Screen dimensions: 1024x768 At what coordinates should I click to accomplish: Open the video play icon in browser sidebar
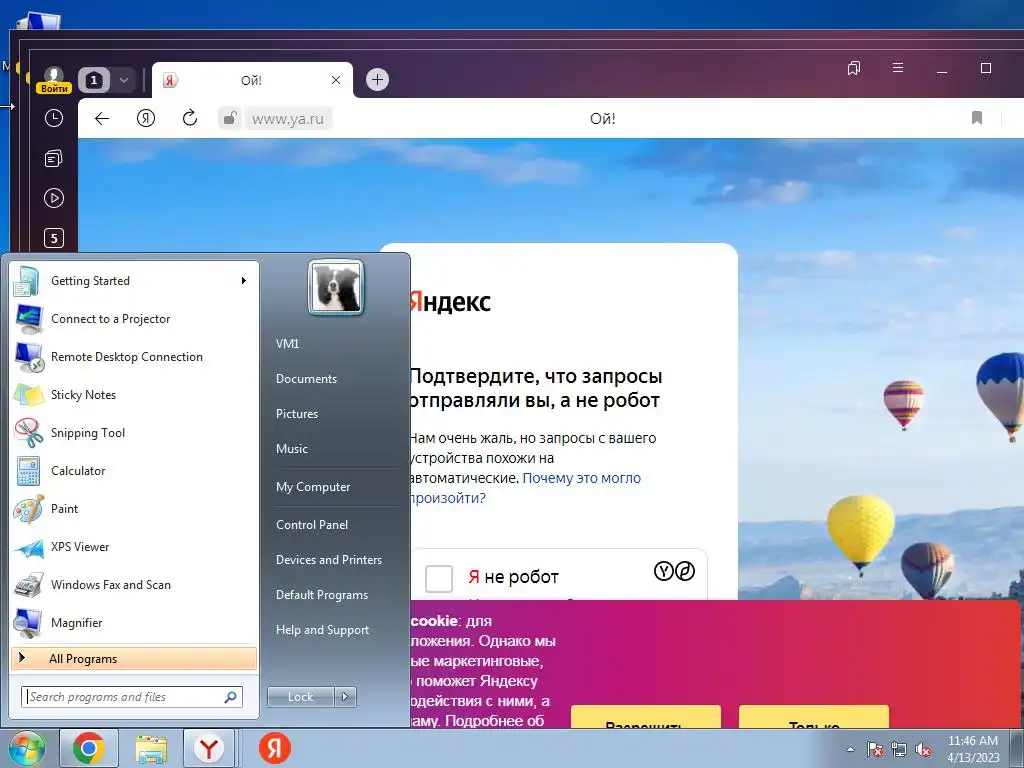click(x=54, y=198)
